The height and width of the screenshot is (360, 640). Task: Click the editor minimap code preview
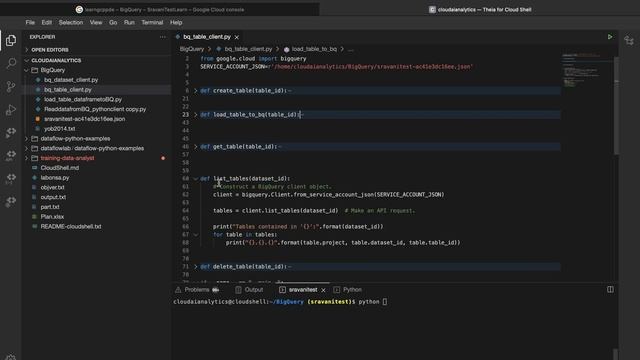(x=582, y=69)
